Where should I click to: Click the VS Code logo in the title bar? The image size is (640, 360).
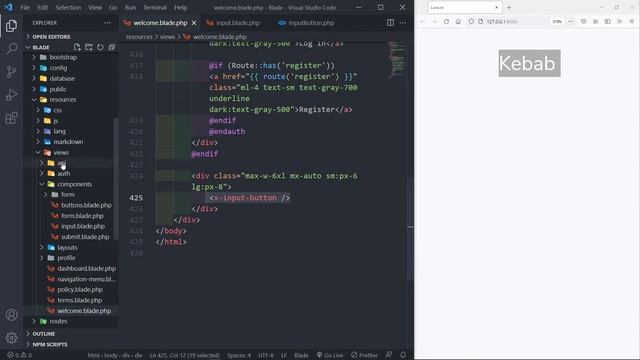[9, 7]
